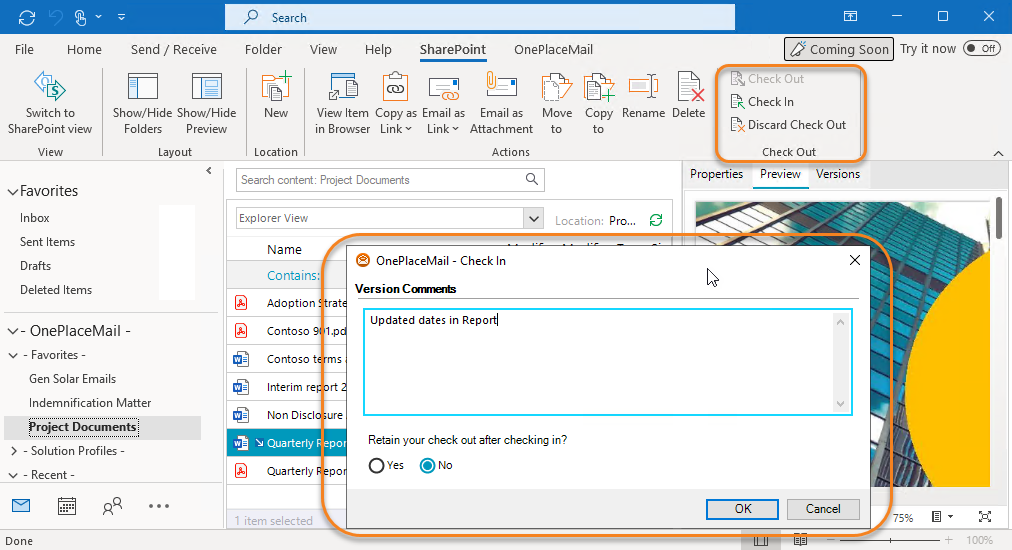Switch to the Send / Receive tab

pyautogui.click(x=174, y=49)
